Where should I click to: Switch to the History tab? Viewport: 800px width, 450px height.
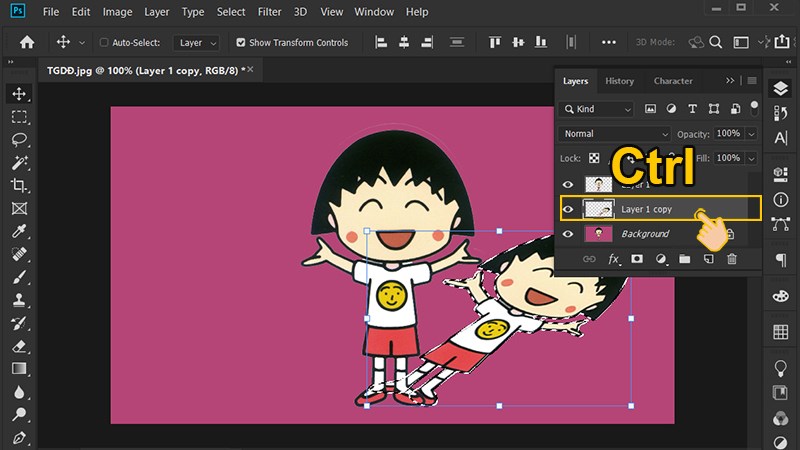tap(619, 81)
